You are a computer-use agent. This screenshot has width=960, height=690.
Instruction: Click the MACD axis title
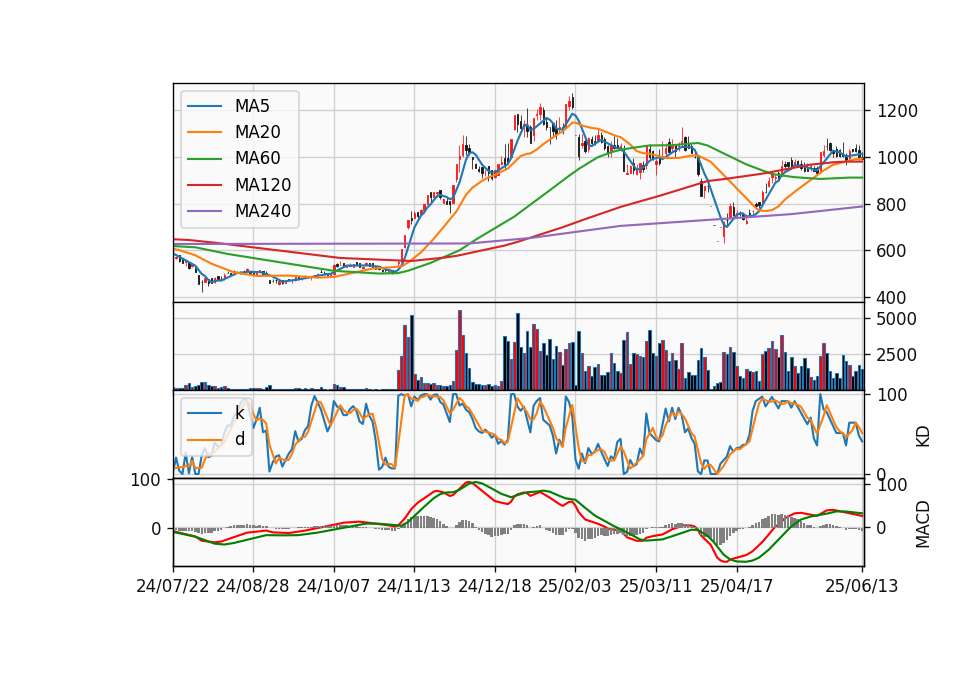(923, 525)
